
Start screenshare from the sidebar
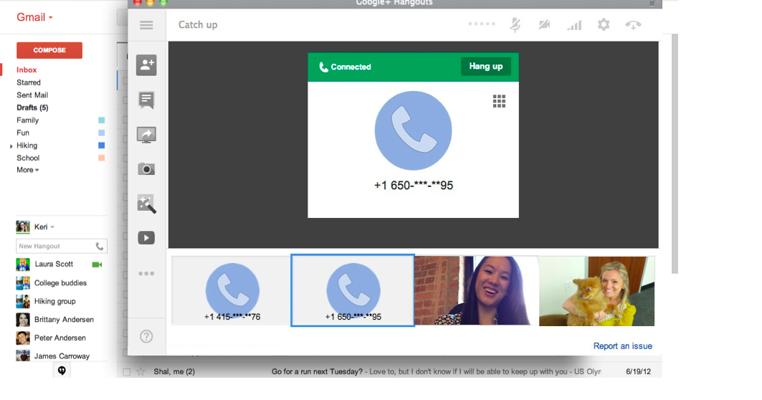click(146, 135)
